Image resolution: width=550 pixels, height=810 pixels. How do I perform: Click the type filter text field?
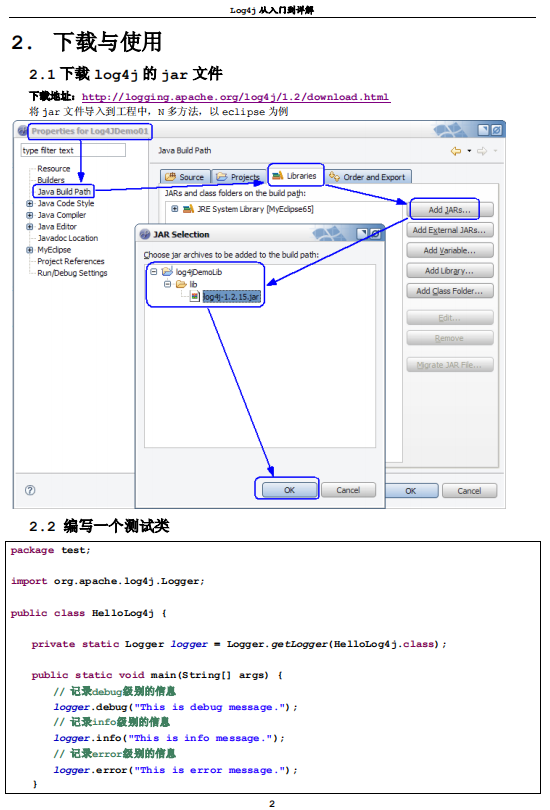[x=73, y=150]
